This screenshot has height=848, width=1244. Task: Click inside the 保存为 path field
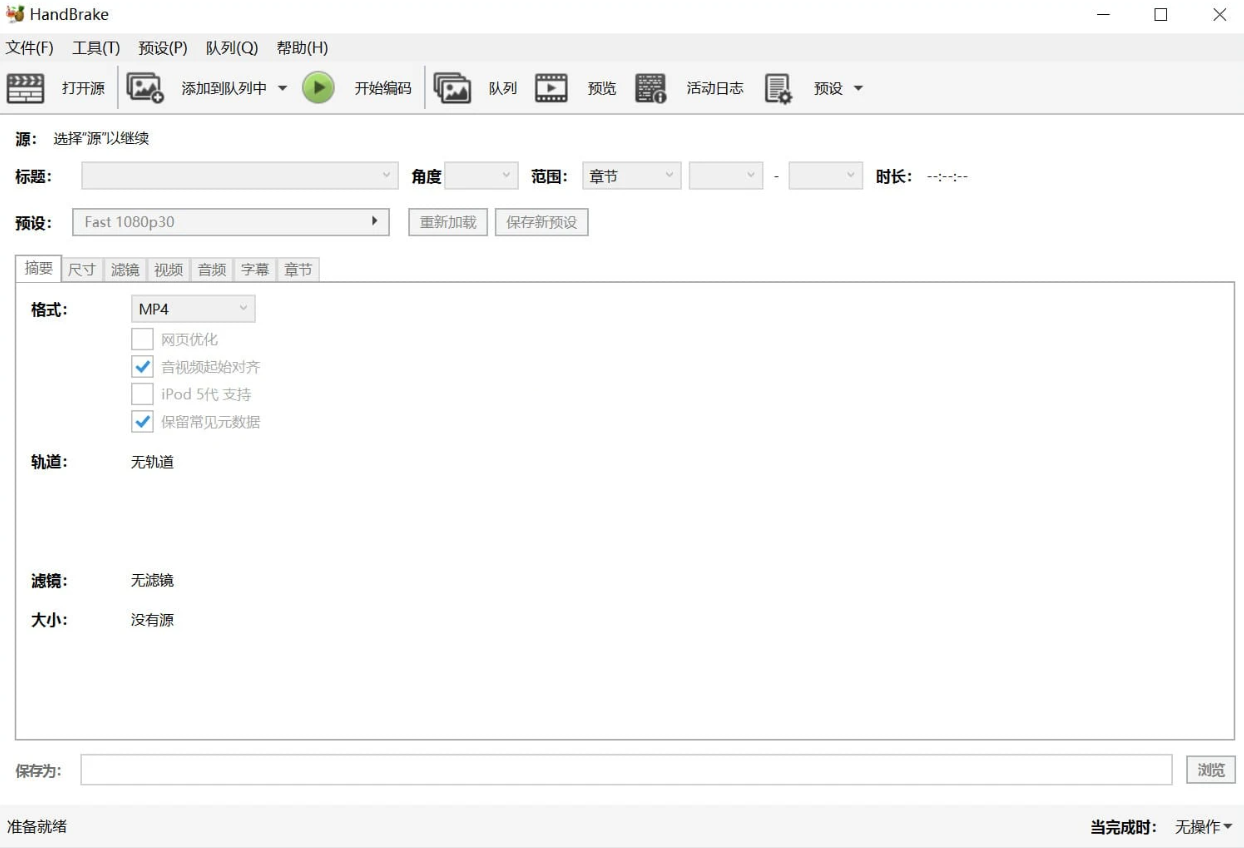pos(600,770)
